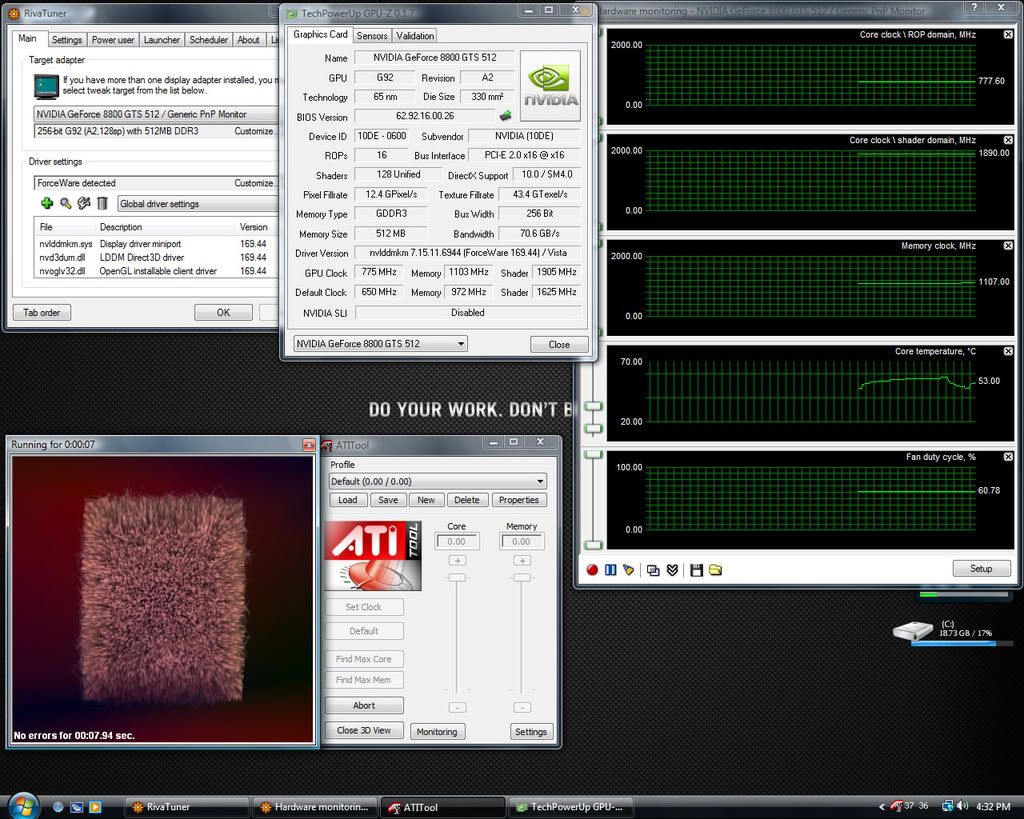Click the magnifying glass icon in RivaTuner
This screenshot has width=1024, height=819.
[x=65, y=203]
